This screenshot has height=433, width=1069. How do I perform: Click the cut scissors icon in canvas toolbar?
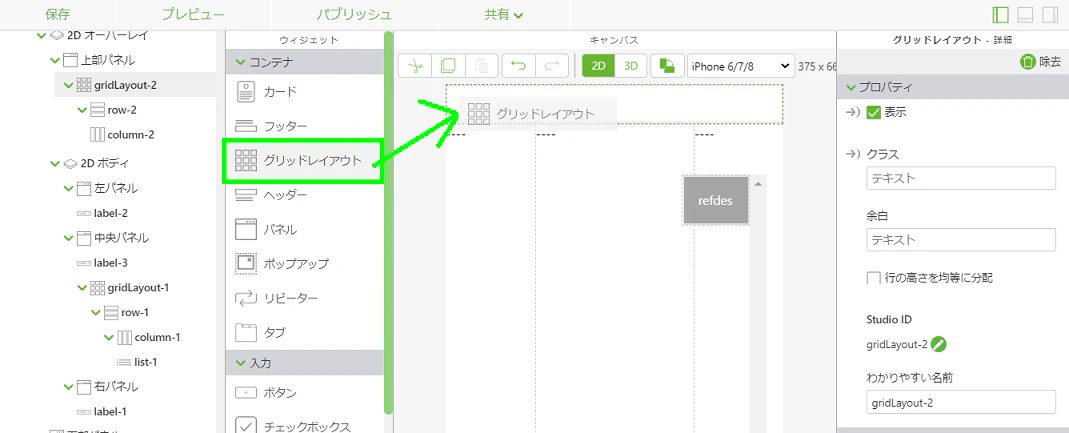415,66
